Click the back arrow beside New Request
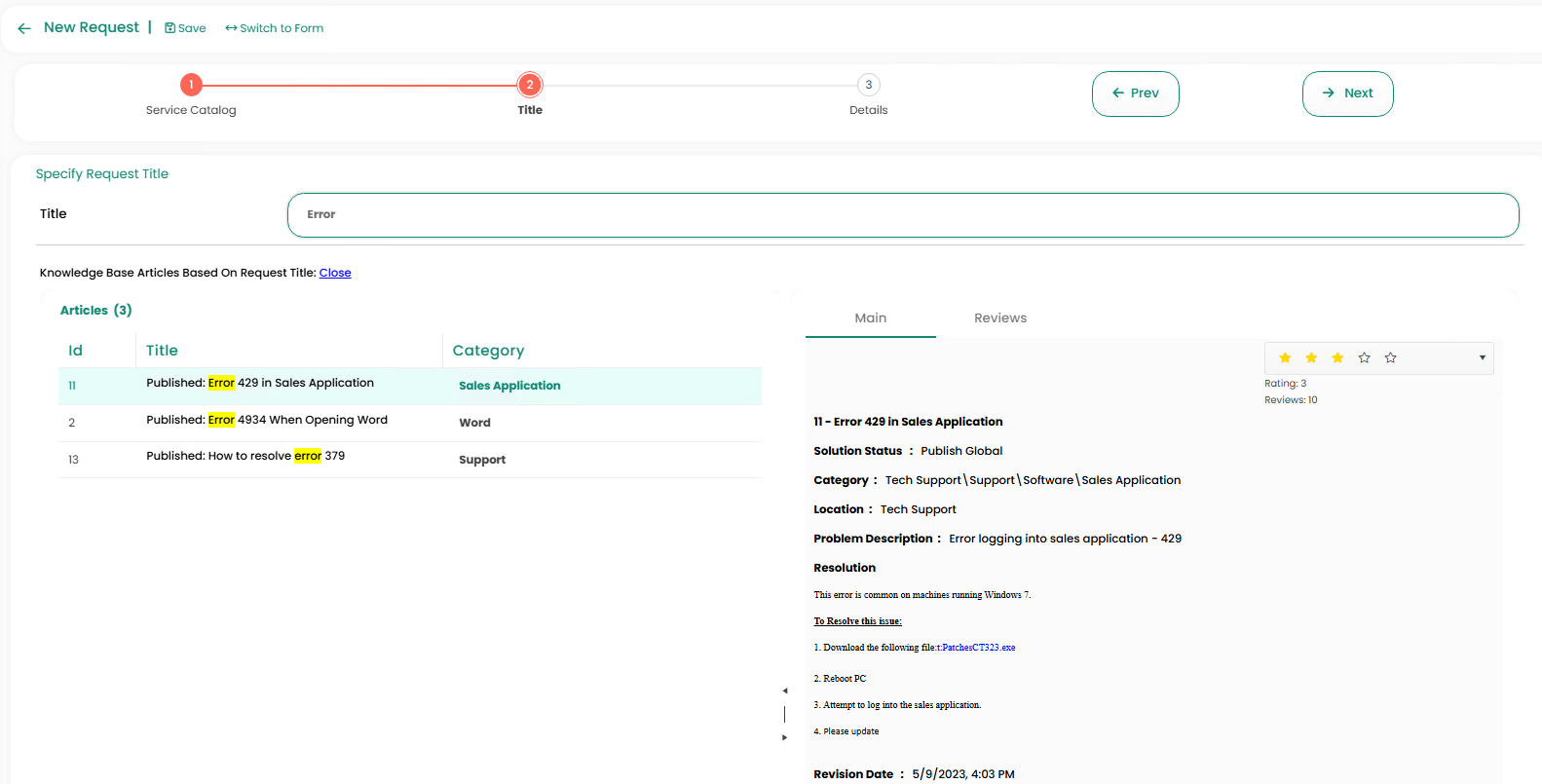The width and height of the screenshot is (1542, 784). pyautogui.click(x=24, y=28)
